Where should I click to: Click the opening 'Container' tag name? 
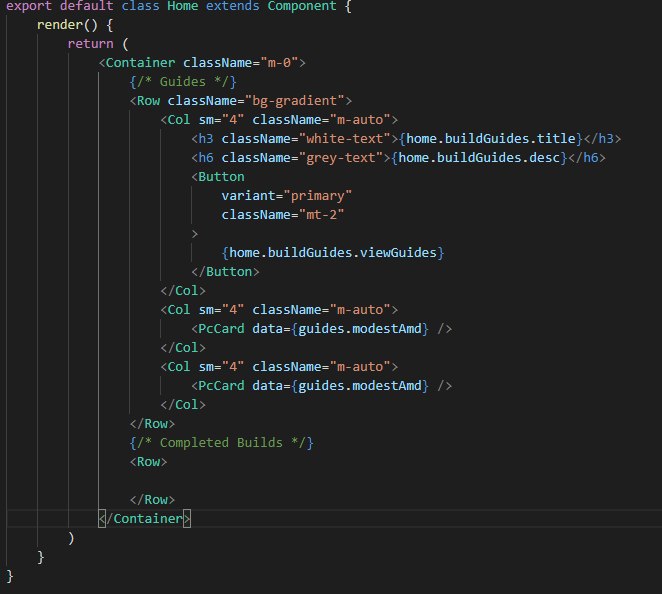point(140,63)
